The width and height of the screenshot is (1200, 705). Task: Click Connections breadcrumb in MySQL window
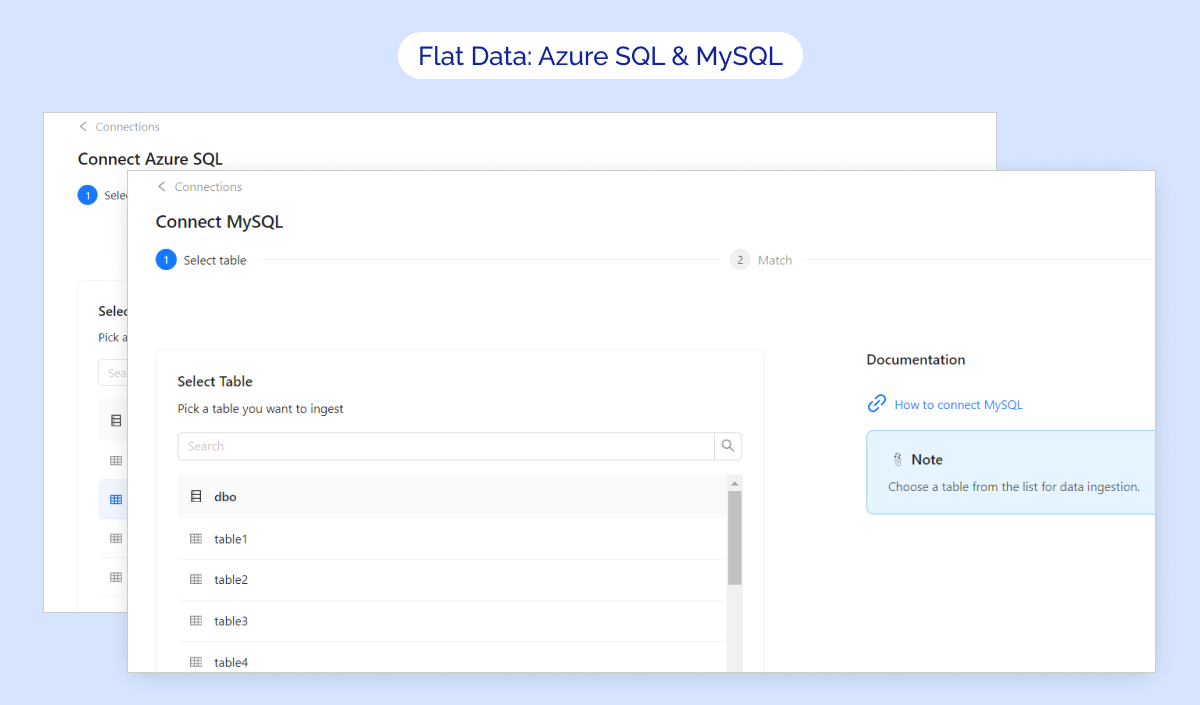(x=208, y=187)
